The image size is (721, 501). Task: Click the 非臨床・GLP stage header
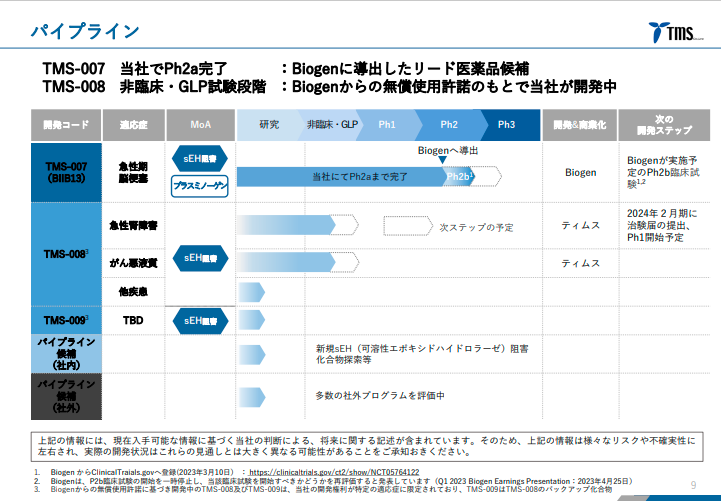[331, 125]
